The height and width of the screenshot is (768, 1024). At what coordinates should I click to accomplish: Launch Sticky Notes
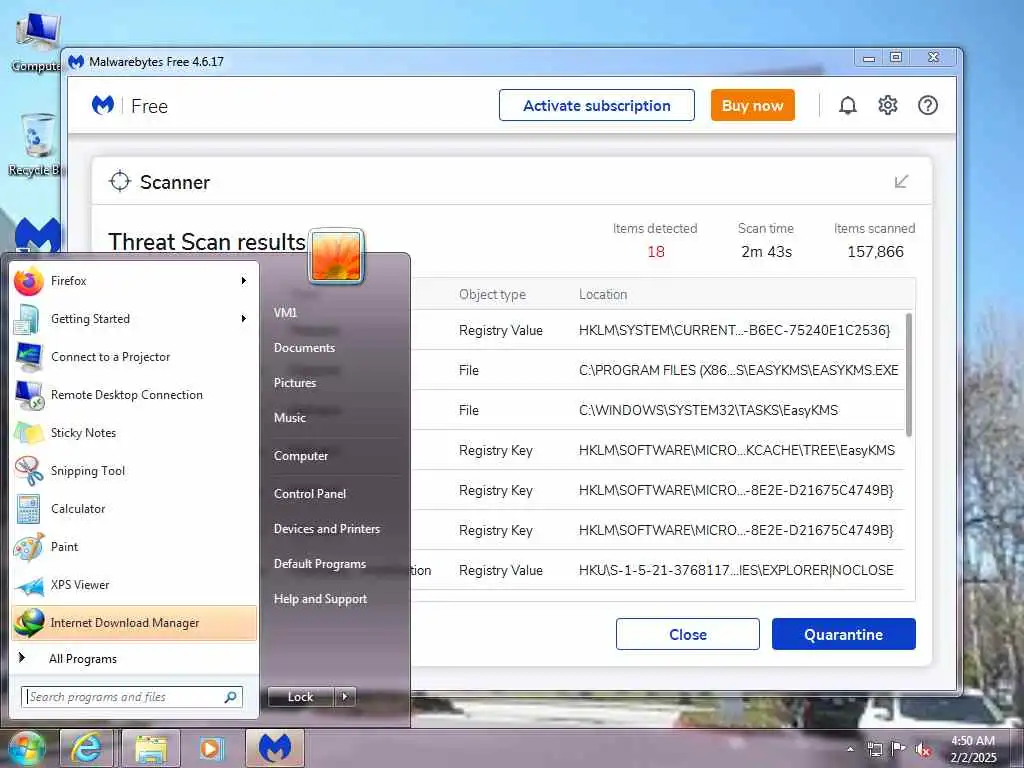[134, 432]
